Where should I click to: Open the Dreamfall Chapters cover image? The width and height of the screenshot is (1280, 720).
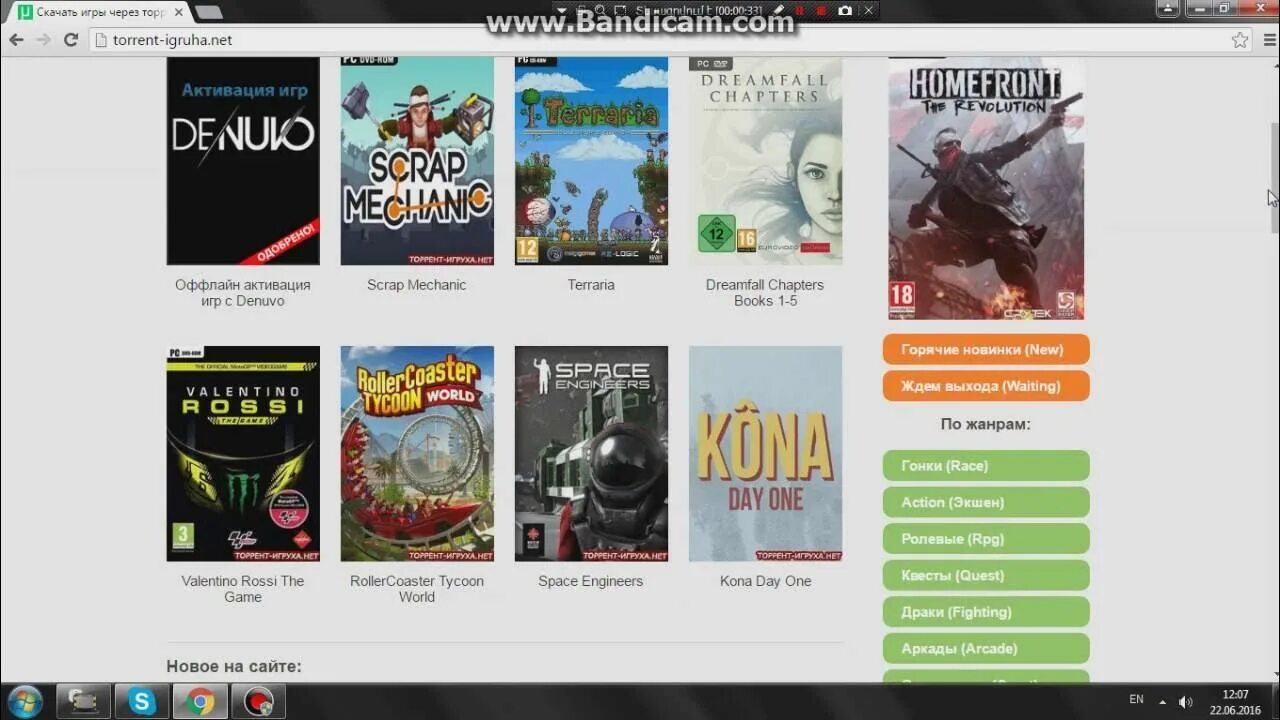(765, 160)
